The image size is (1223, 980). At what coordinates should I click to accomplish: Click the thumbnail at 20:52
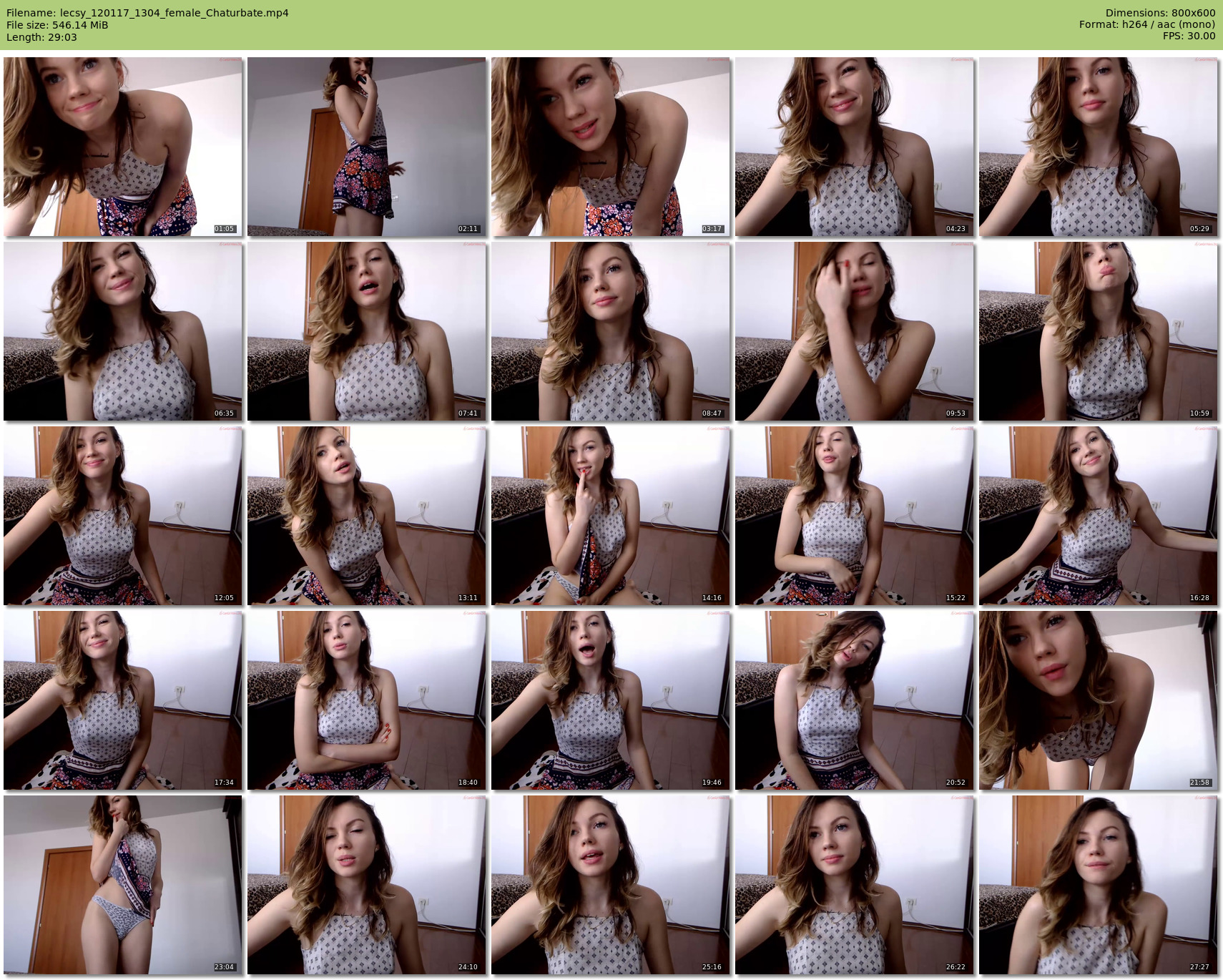click(x=854, y=700)
